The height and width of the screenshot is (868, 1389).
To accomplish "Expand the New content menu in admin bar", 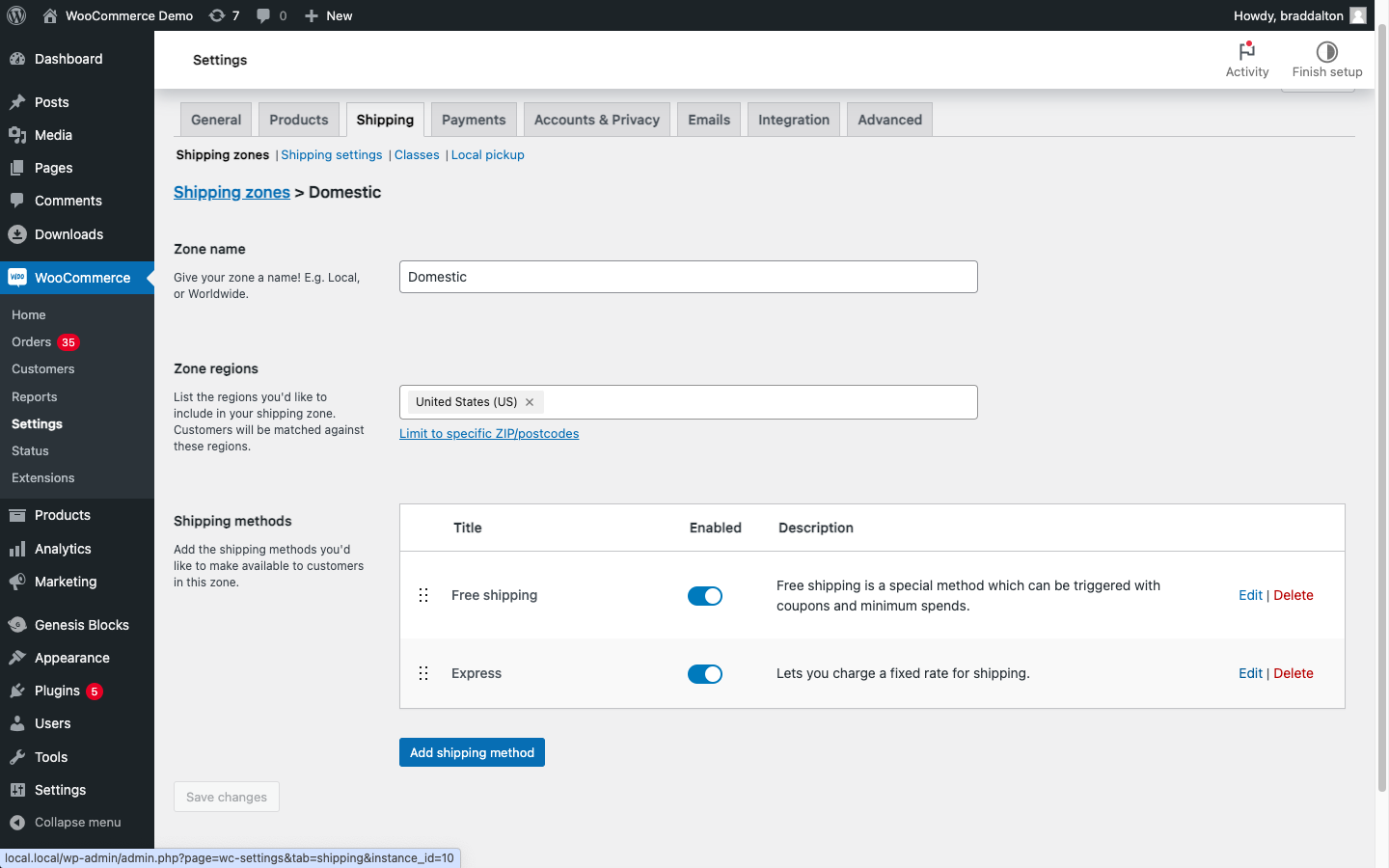I will point(329,15).
